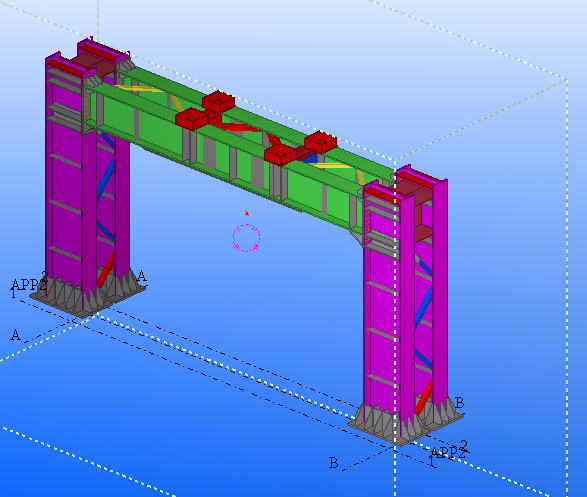Select the pink dashed rotation-center circle

coord(246,237)
